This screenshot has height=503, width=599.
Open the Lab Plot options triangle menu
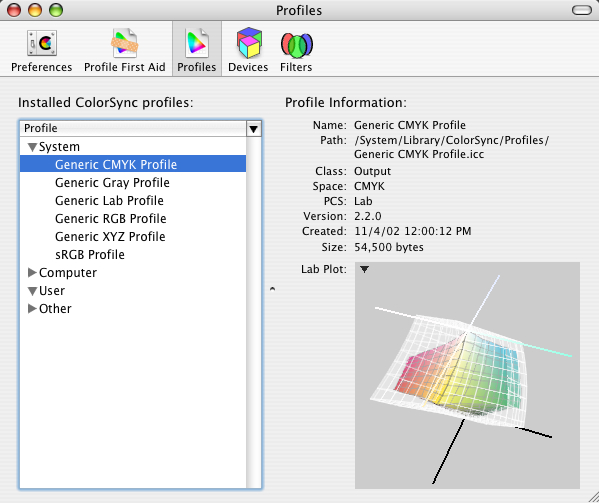[364, 269]
